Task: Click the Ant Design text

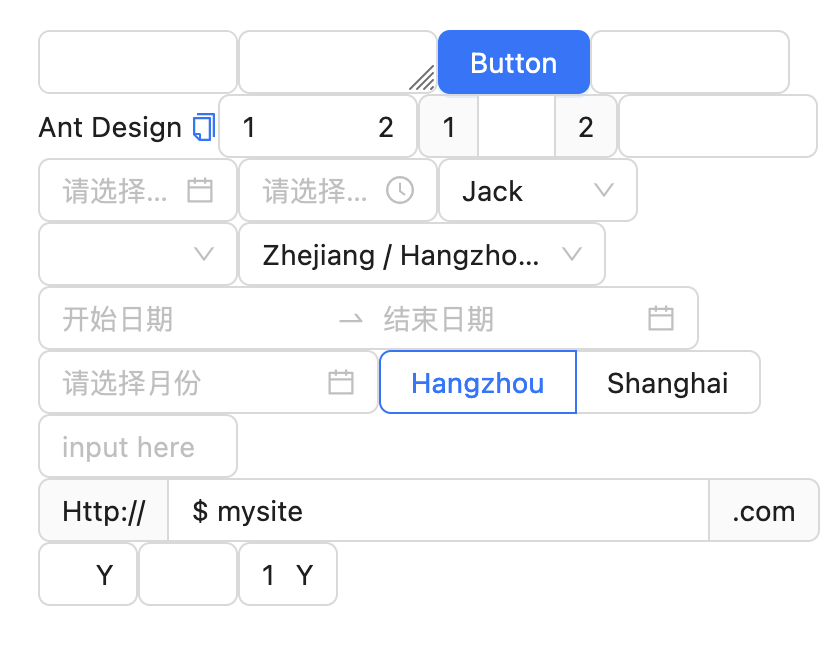Action: tap(110, 127)
